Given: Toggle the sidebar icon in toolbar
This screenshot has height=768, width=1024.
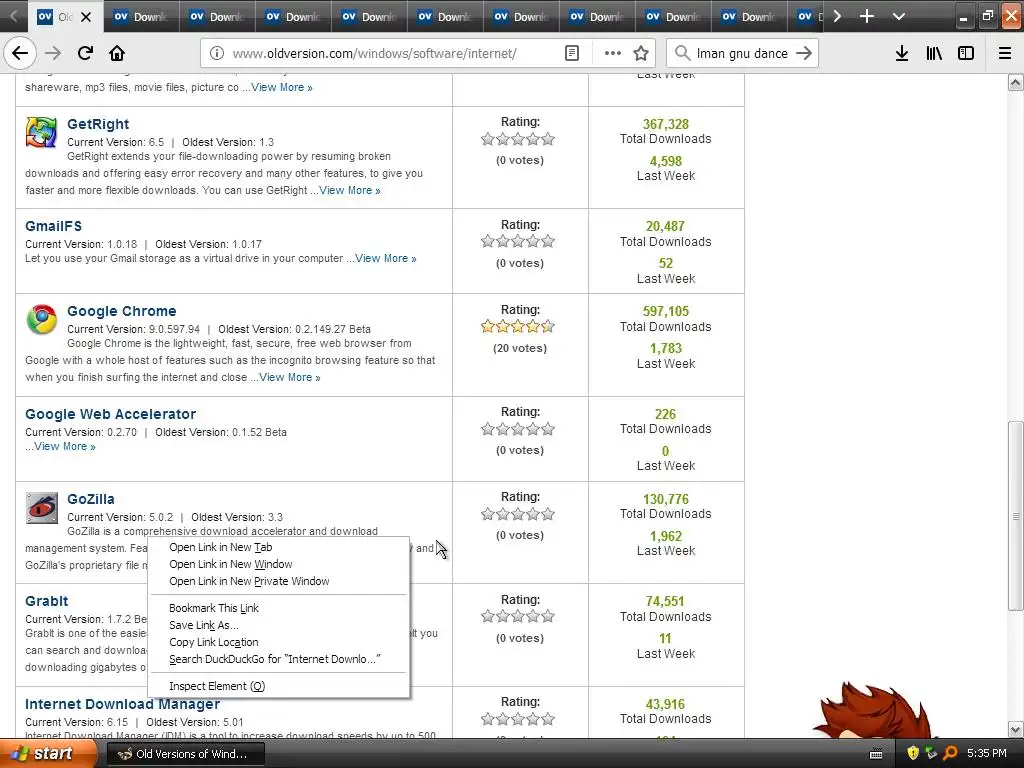Looking at the screenshot, I should click(966, 53).
